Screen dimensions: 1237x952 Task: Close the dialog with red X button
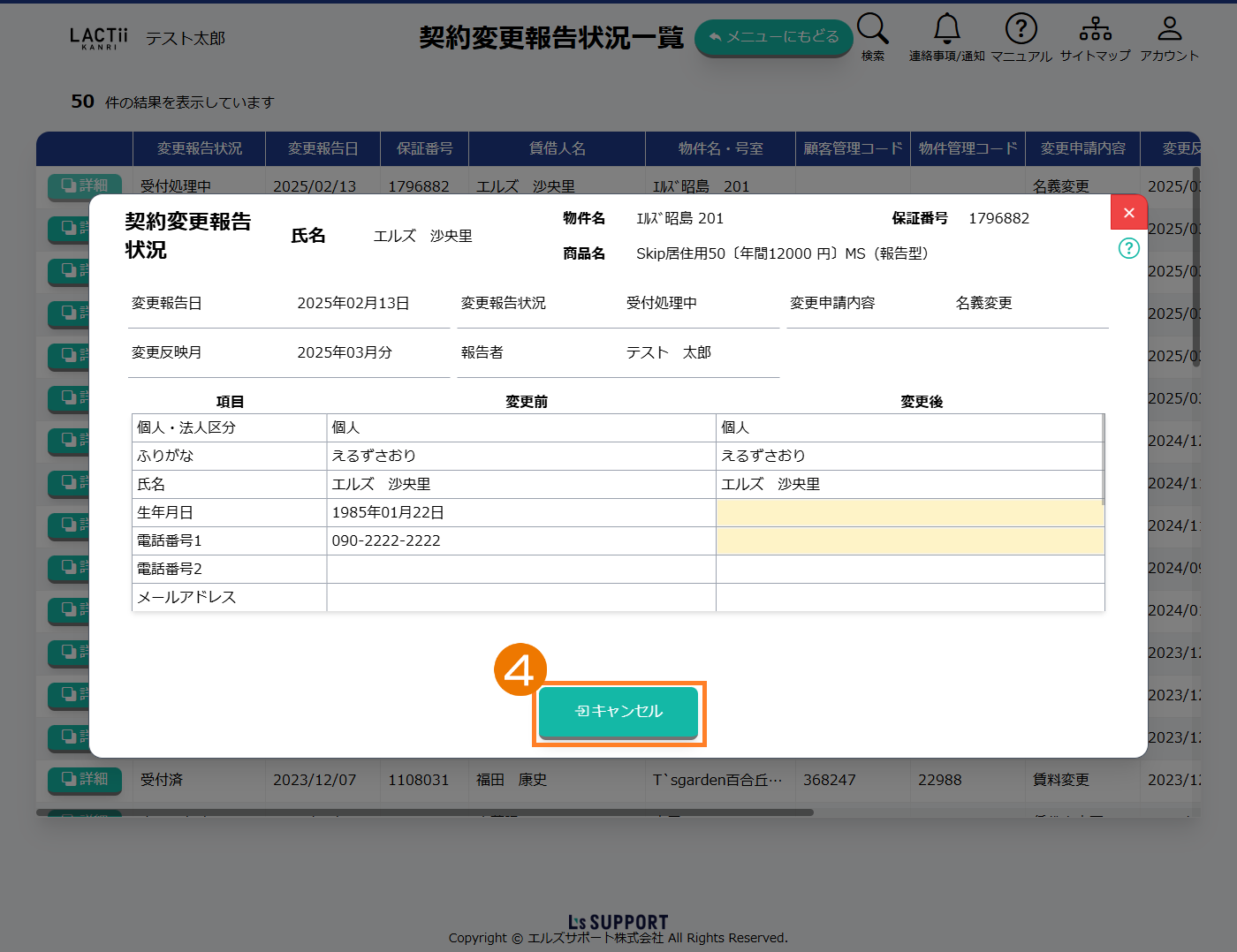coord(1128,213)
